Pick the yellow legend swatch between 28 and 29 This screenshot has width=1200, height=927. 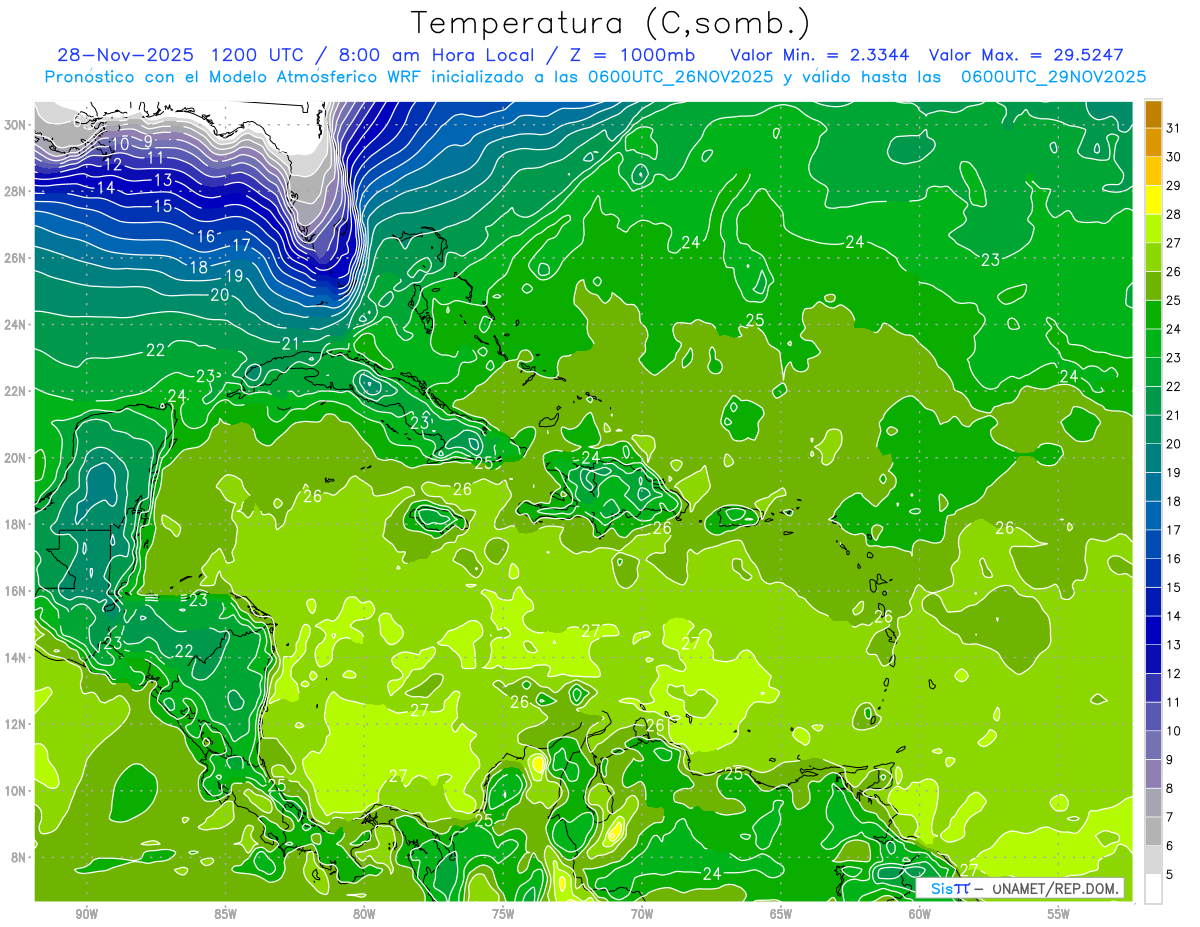point(1153,200)
